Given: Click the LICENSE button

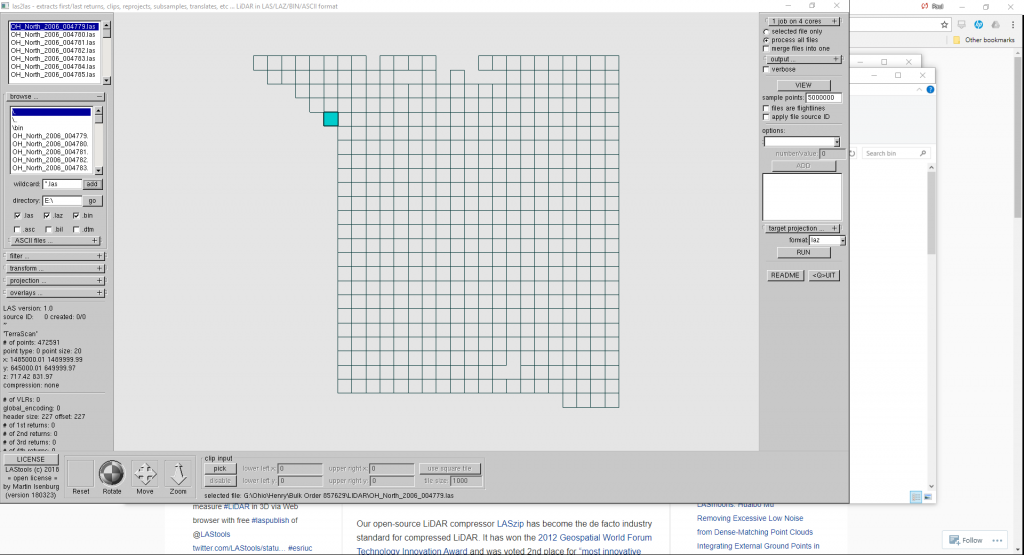Looking at the screenshot, I should coord(31,460).
